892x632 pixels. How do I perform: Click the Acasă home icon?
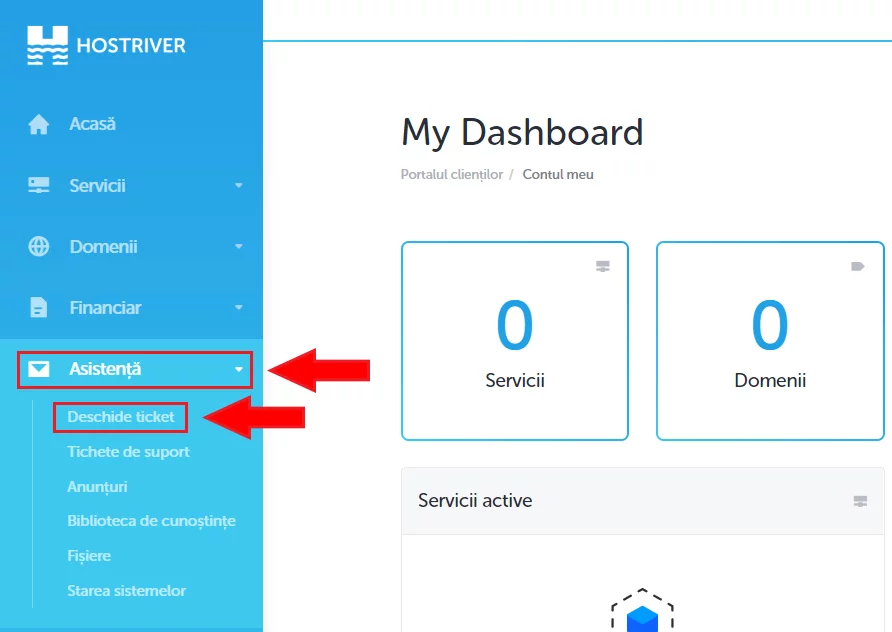[x=39, y=124]
